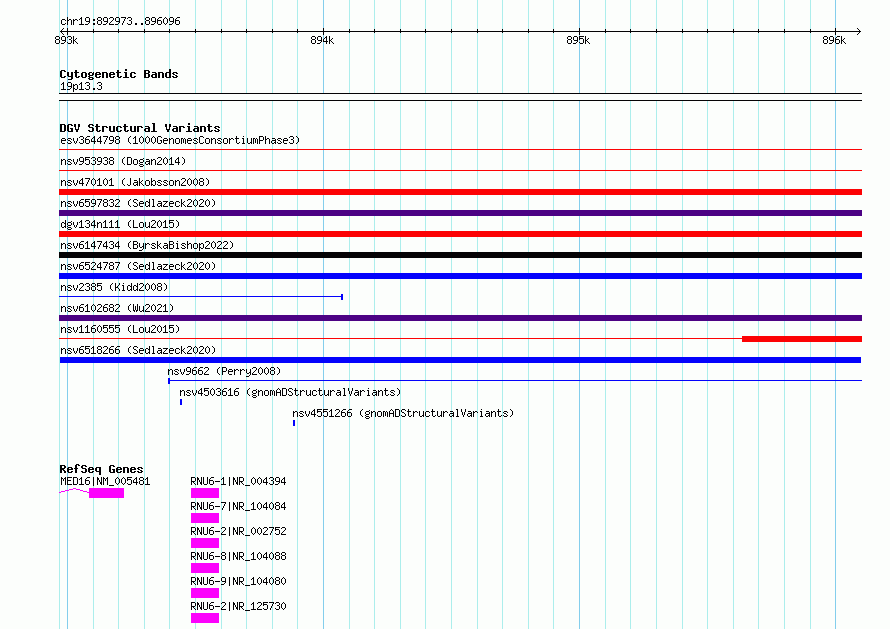This screenshot has width=890, height=629.
Task: Select the nsv1160555 (Lou2015) label
Action: [120, 329]
